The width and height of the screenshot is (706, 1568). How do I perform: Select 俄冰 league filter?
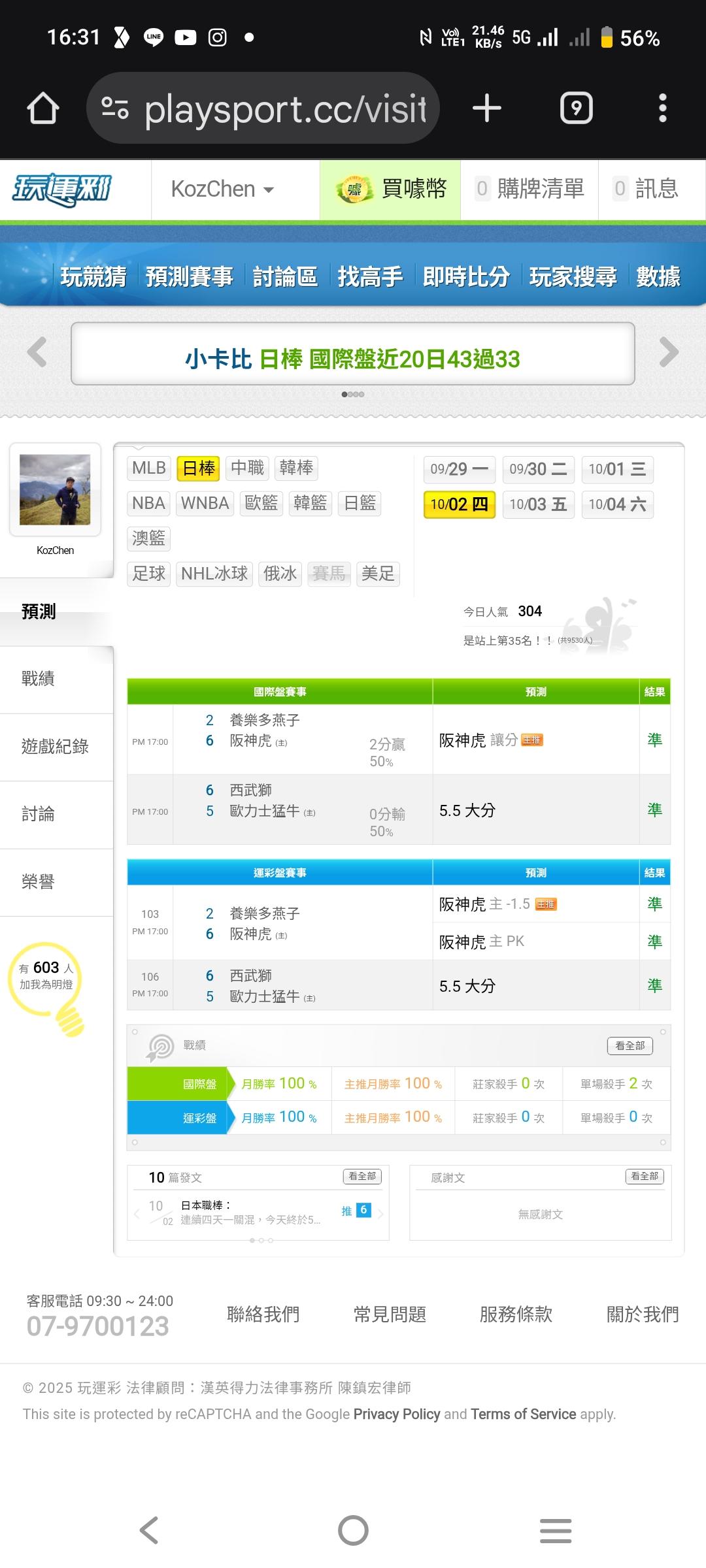point(280,574)
